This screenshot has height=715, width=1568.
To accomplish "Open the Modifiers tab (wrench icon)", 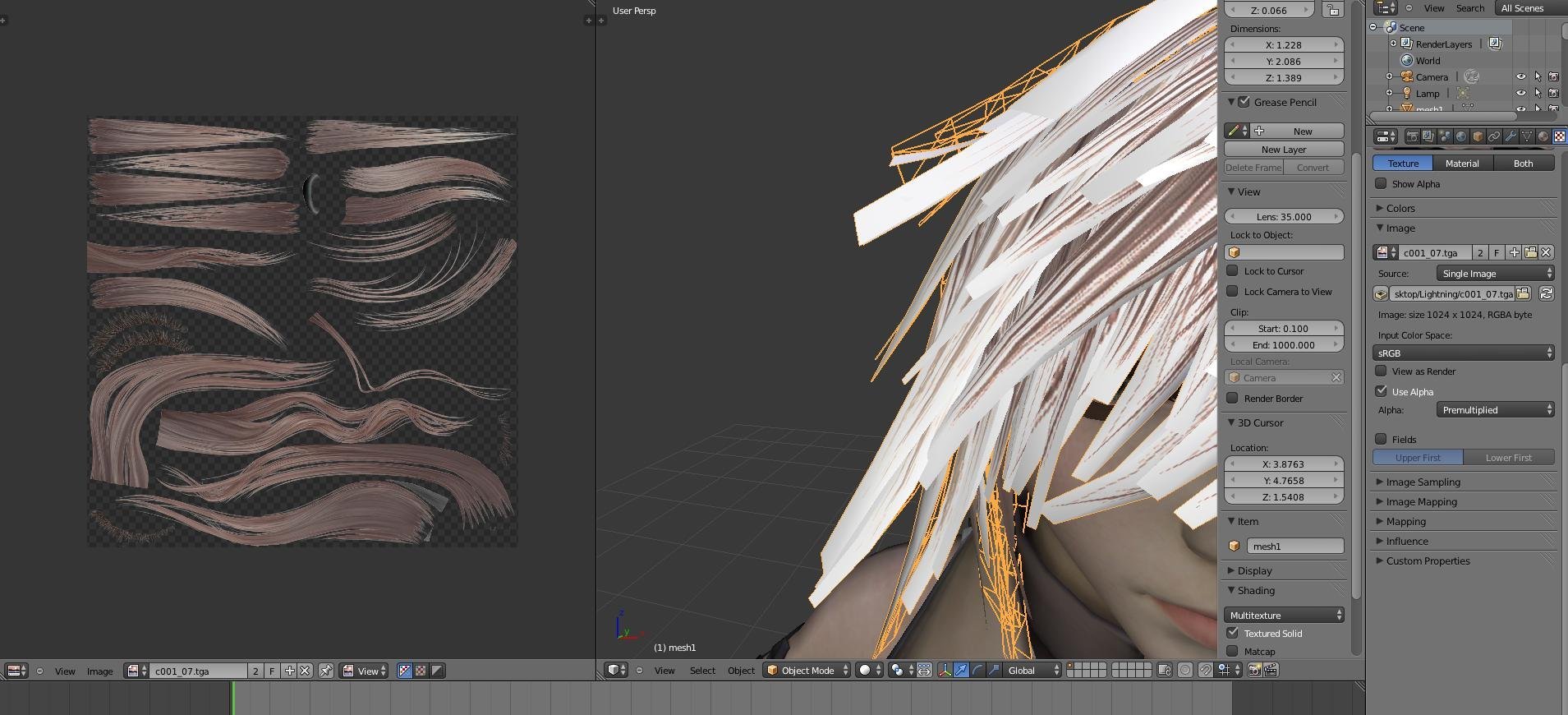I will 1511,136.
